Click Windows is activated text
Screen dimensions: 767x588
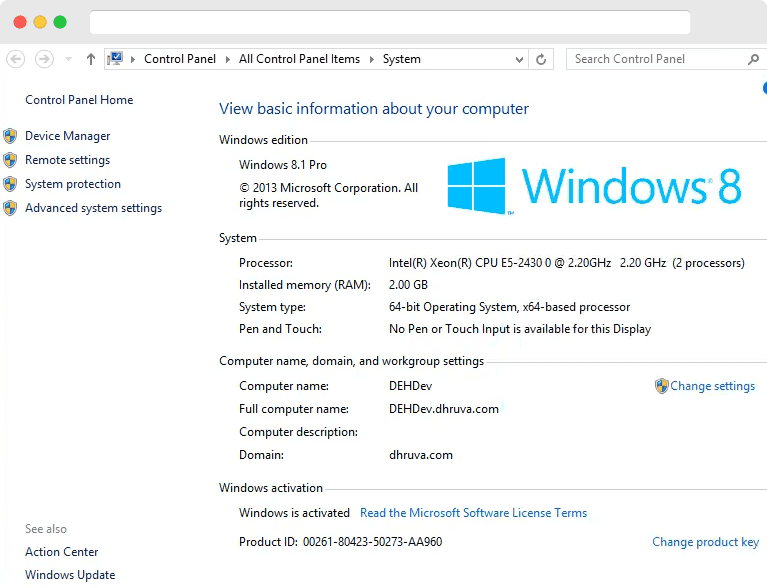click(294, 513)
